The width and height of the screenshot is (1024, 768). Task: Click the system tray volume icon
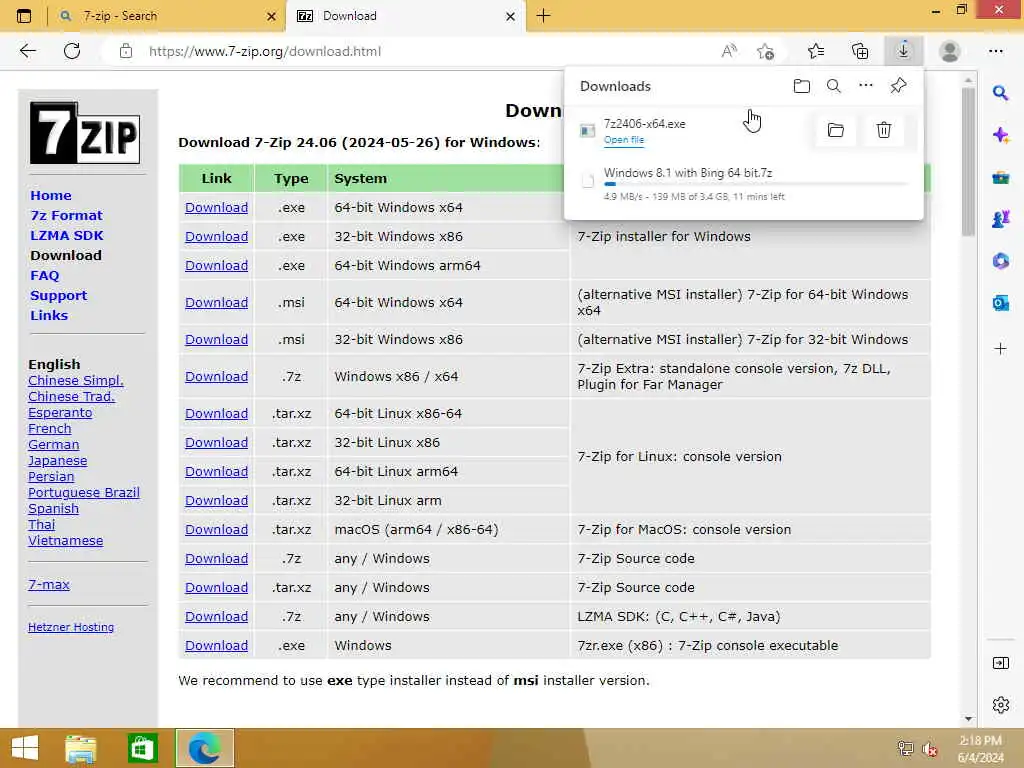(929, 749)
